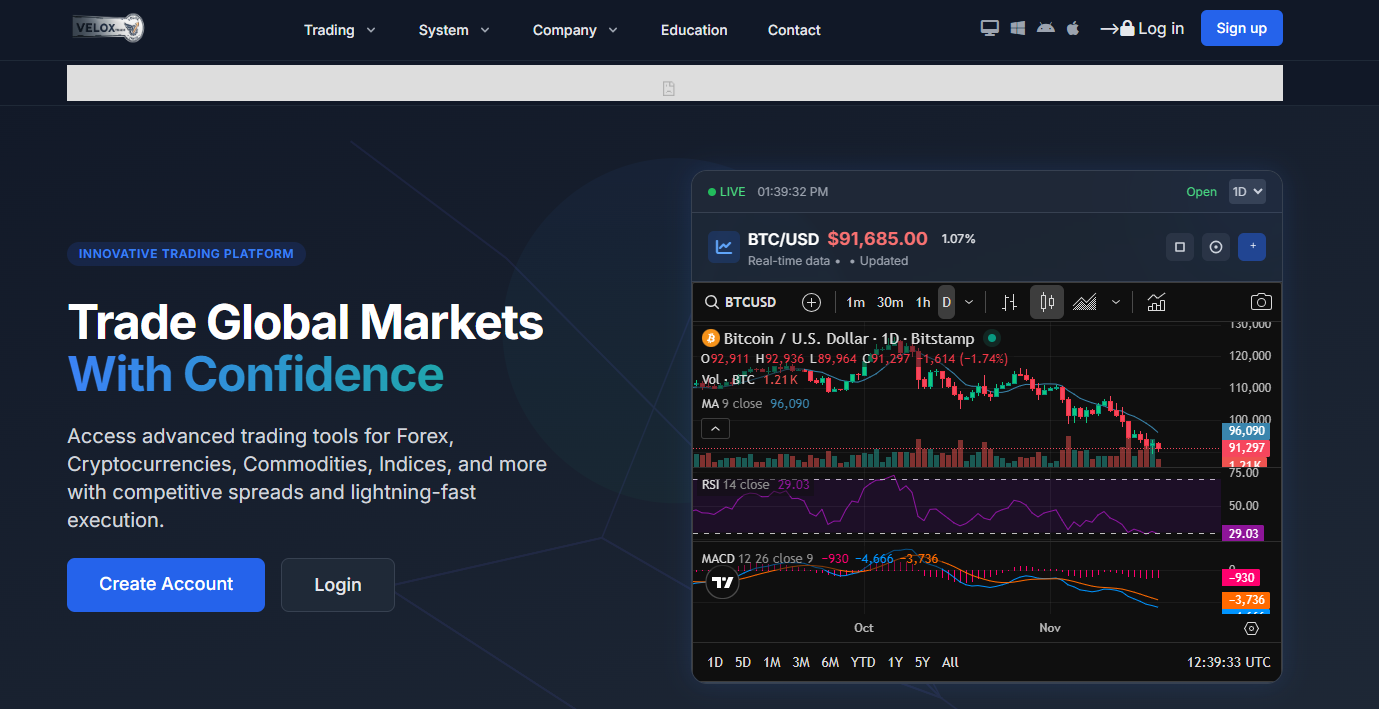Viewport: 1379px width, 709px height.
Task: Click the blue Sign up button
Action: [1241, 28]
